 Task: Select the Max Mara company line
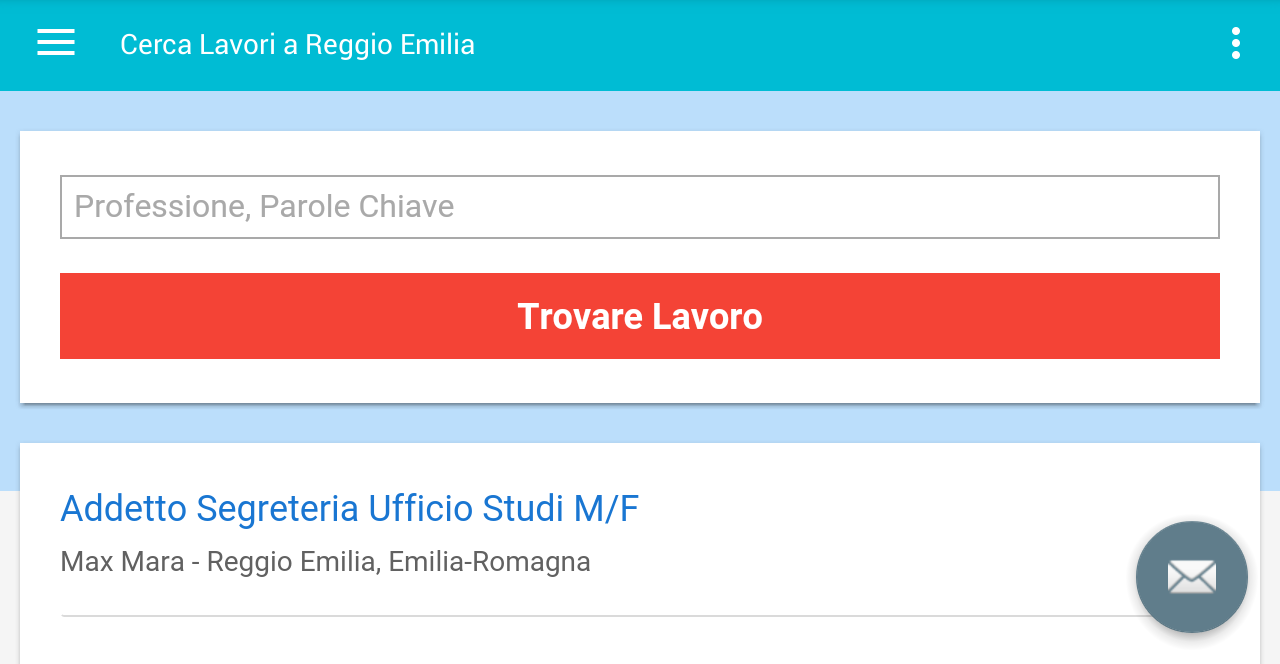[x=325, y=562]
